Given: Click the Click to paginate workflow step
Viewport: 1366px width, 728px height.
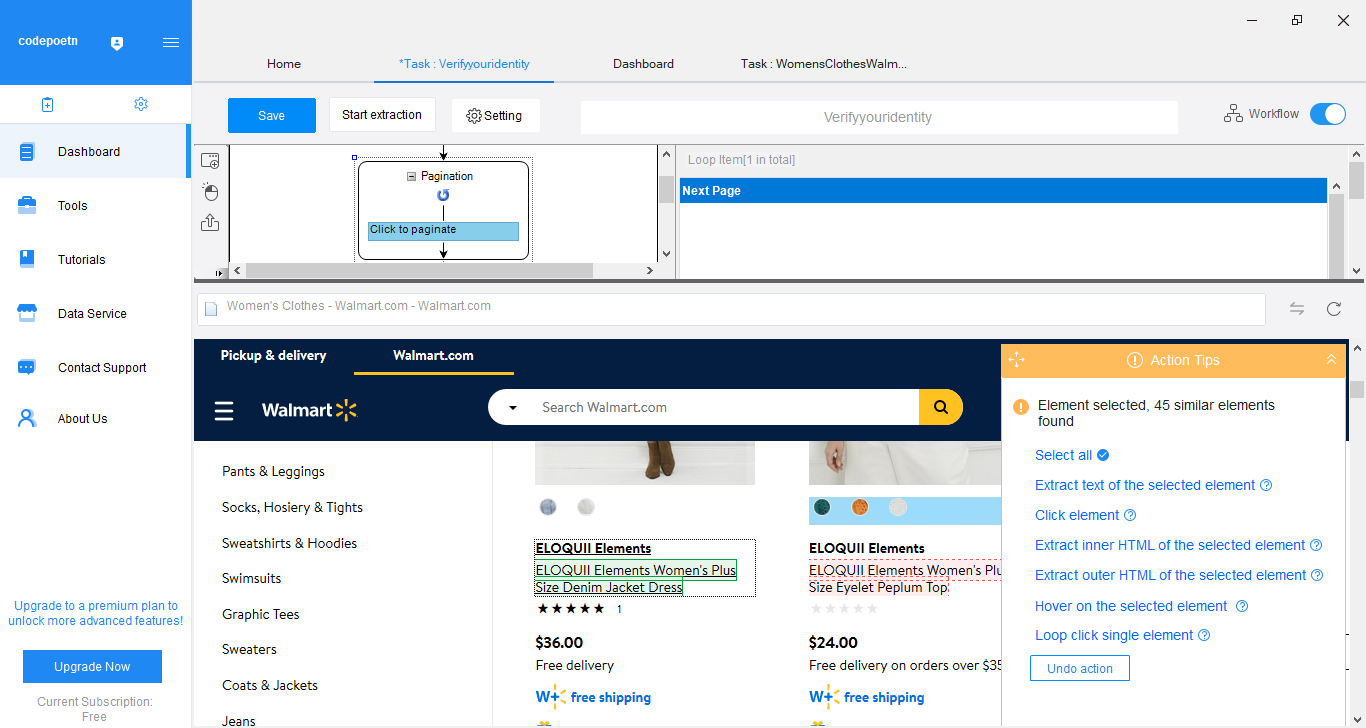Looking at the screenshot, I should point(443,231).
